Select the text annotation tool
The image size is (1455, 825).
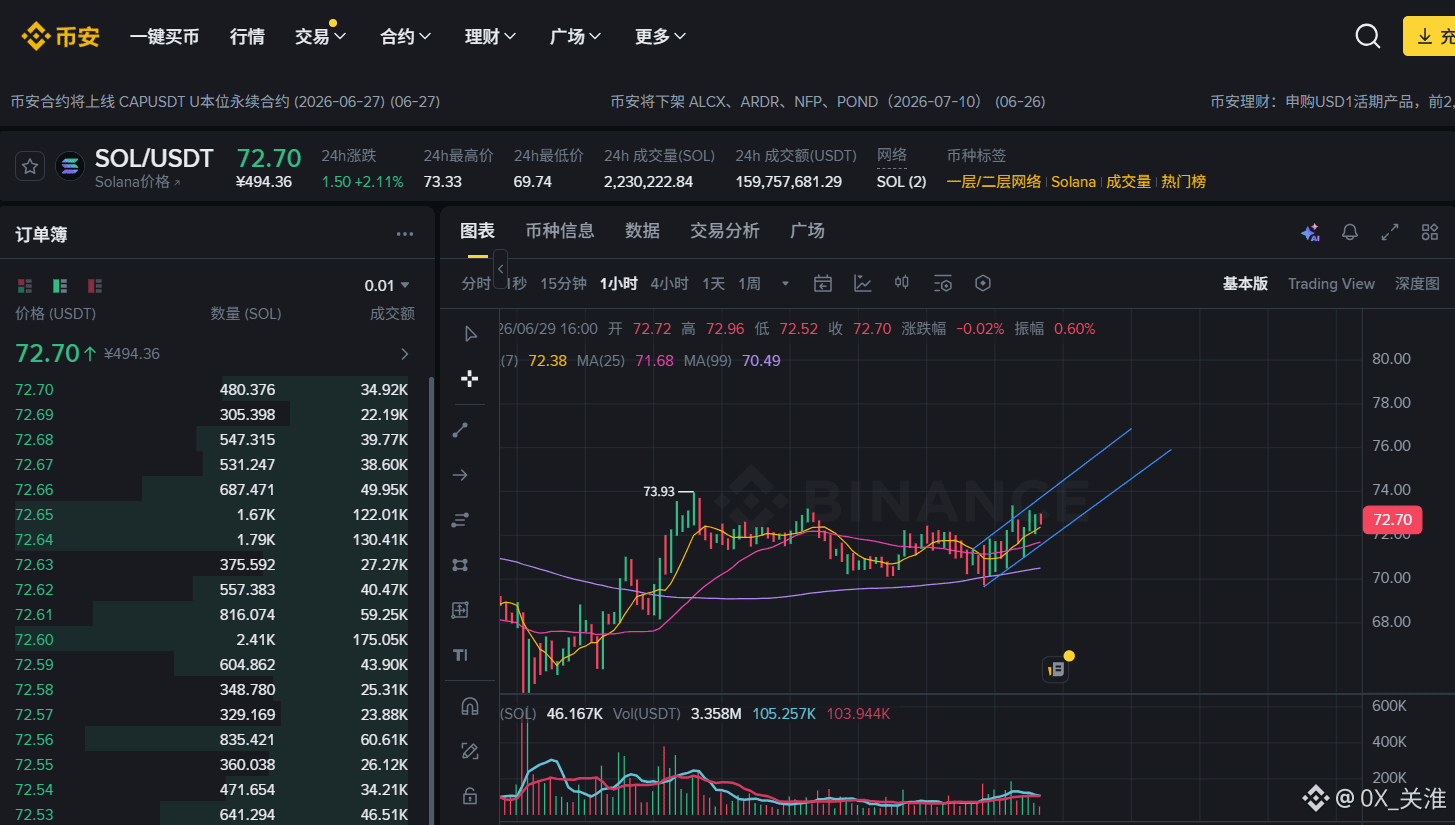[x=460, y=655]
